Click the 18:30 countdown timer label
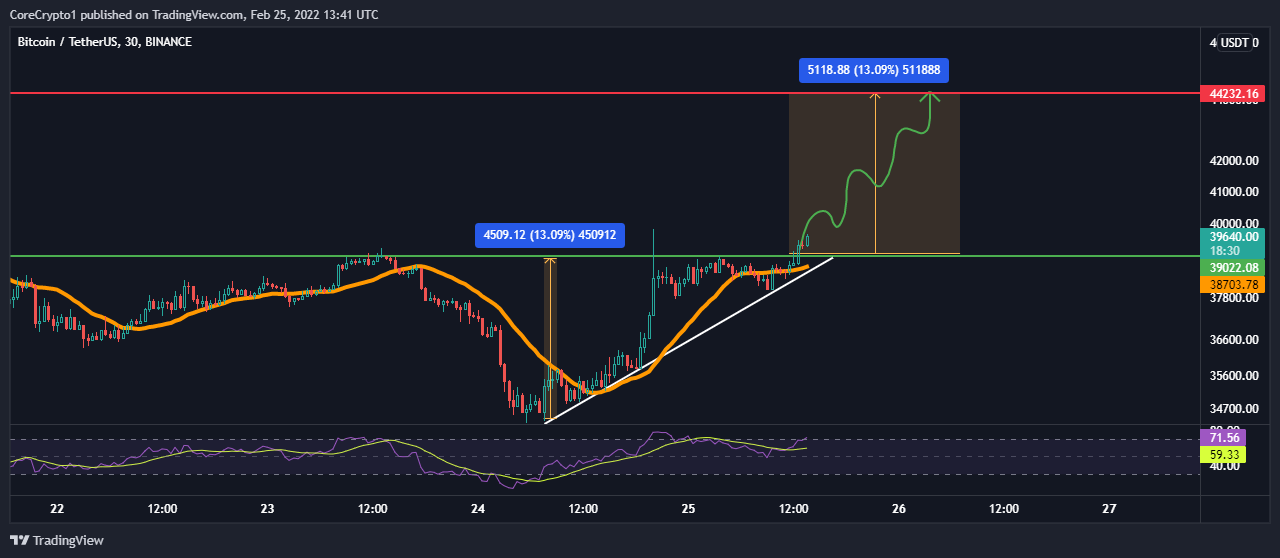1280x558 pixels. coord(1225,251)
